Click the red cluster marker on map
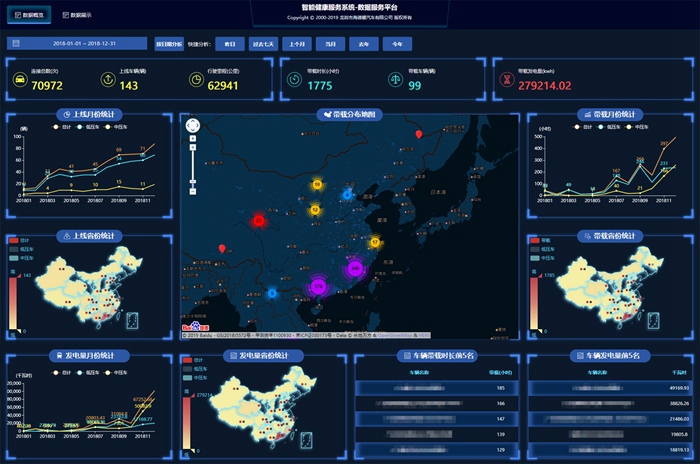 pyautogui.click(x=259, y=220)
